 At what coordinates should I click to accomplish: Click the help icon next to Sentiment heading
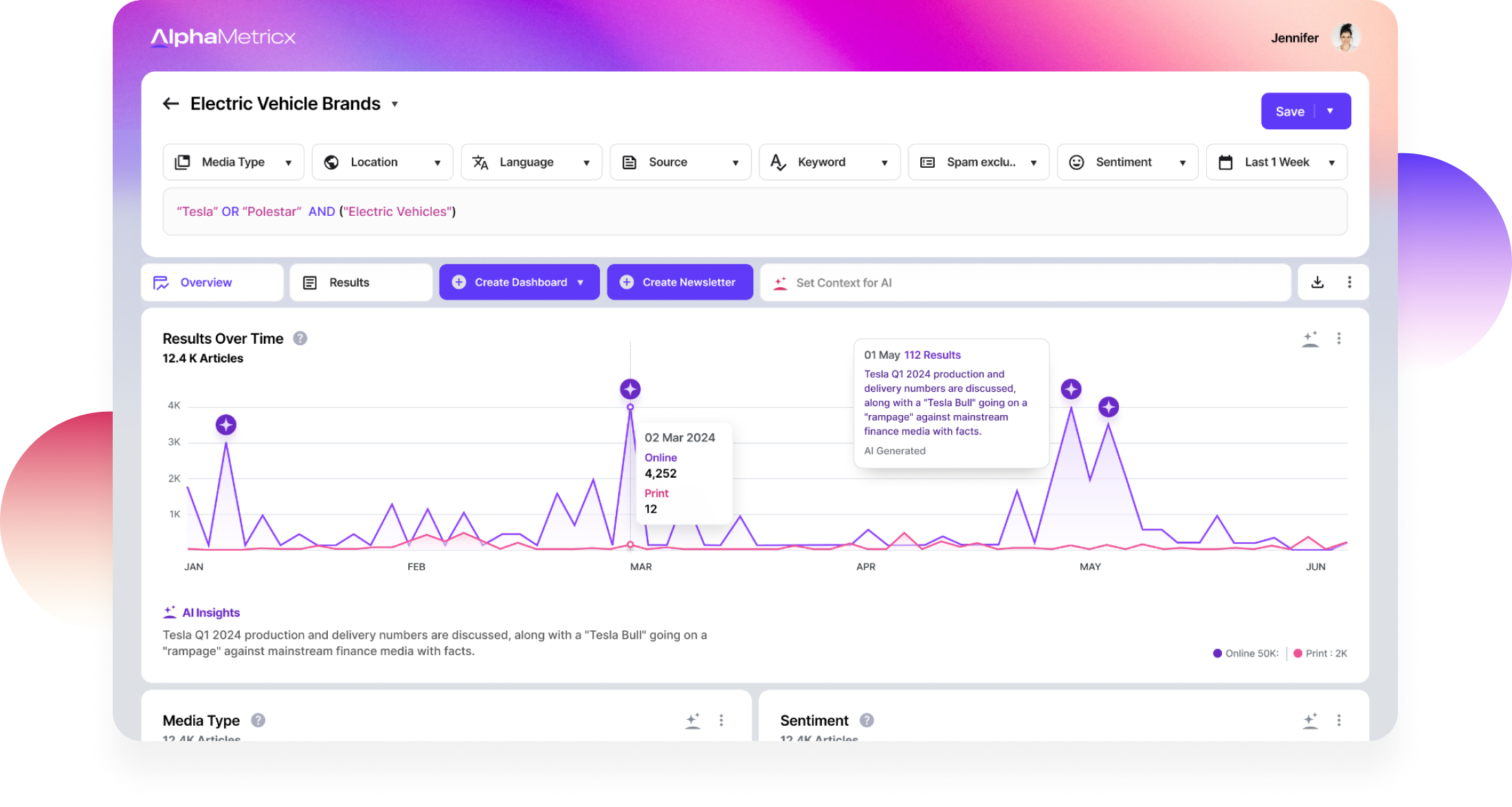[x=867, y=720]
